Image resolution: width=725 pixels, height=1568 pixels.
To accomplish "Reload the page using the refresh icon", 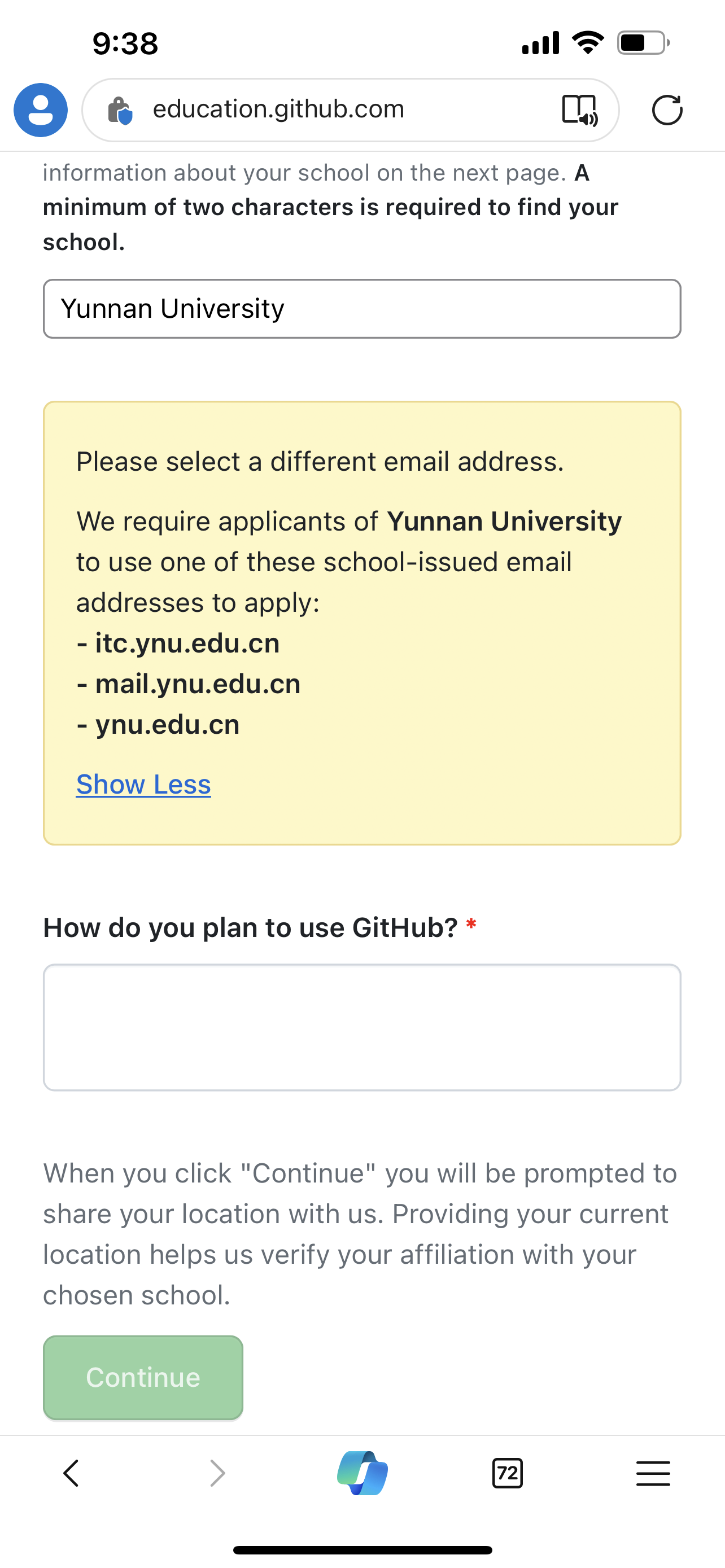I will click(x=667, y=110).
